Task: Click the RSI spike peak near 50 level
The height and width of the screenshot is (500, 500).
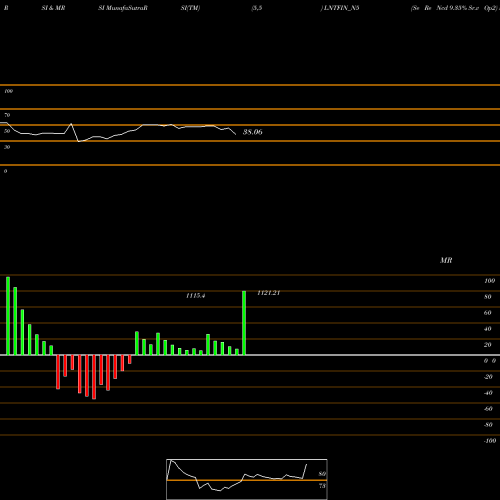Action: 71,124
